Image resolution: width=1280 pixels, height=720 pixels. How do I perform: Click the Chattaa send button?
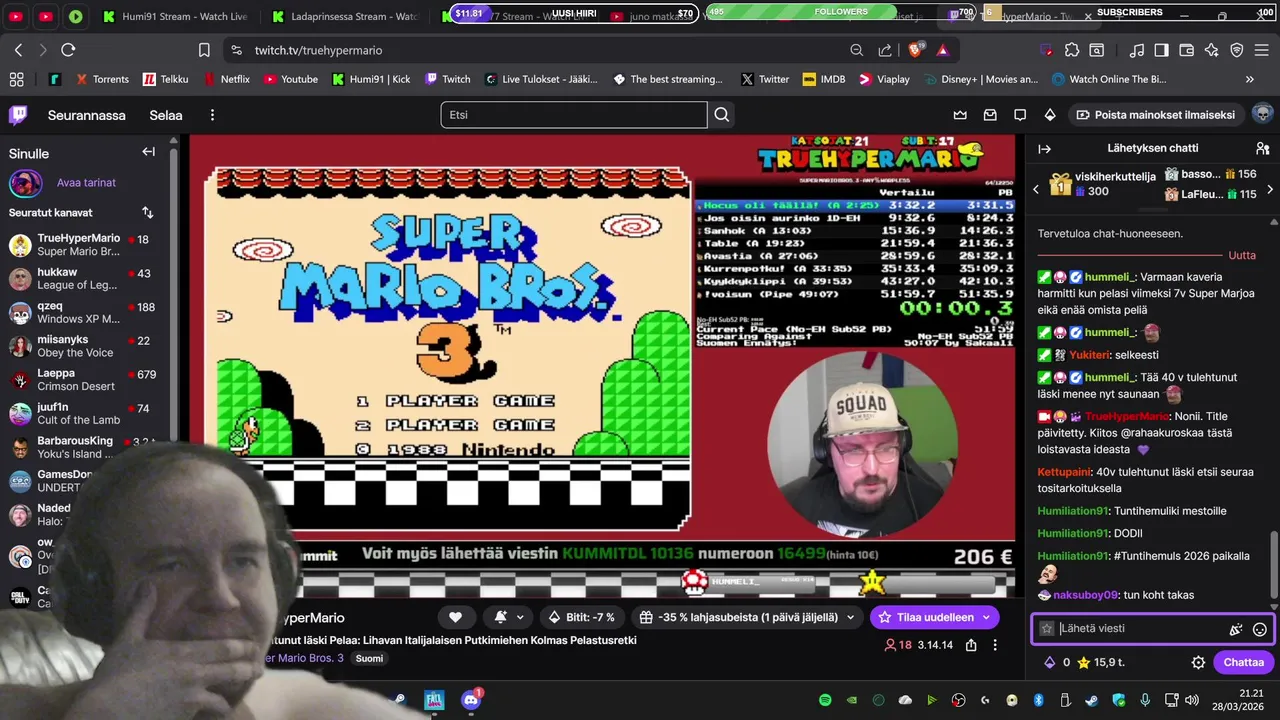pos(1243,662)
